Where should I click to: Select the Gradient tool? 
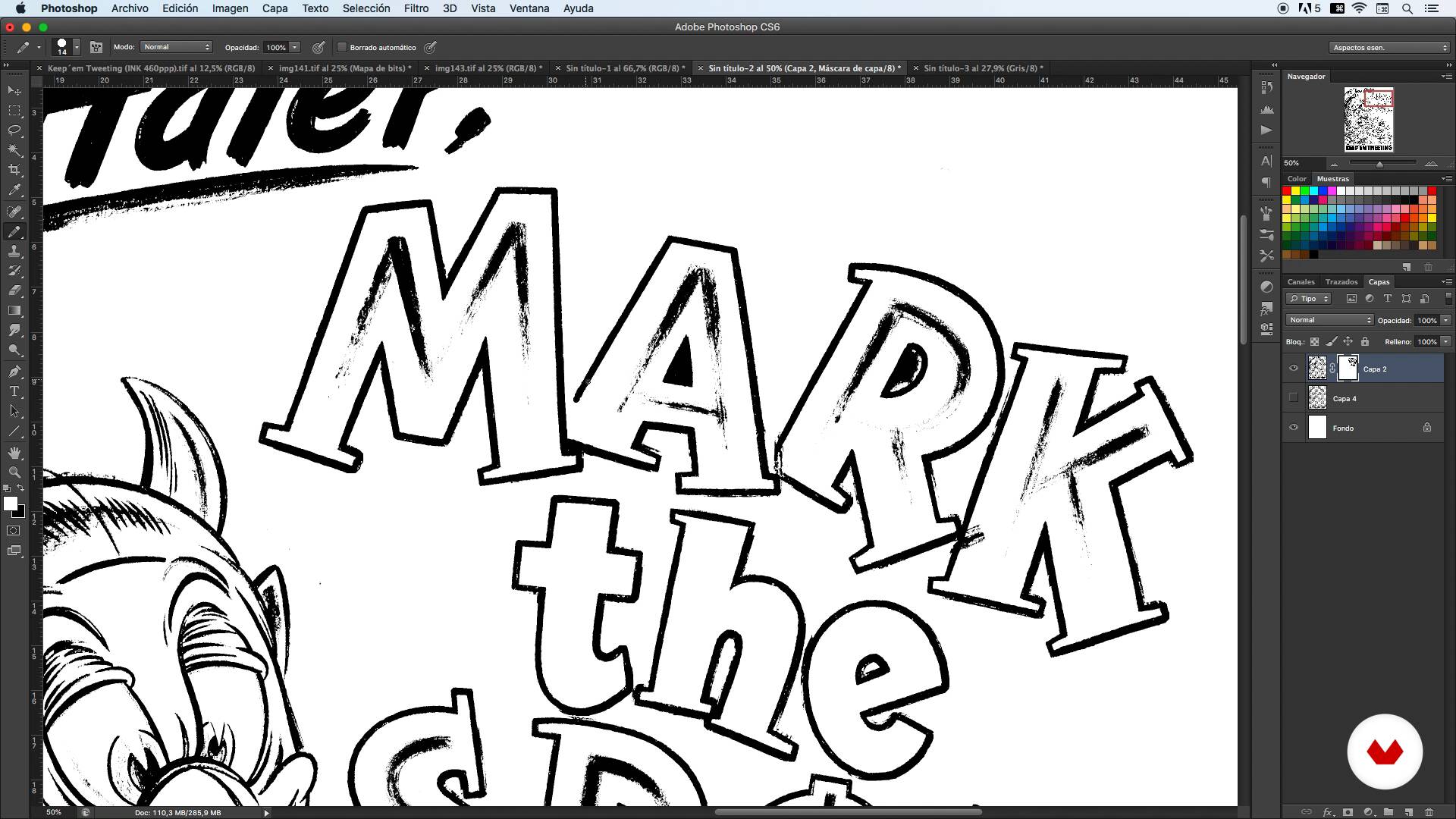(x=14, y=311)
